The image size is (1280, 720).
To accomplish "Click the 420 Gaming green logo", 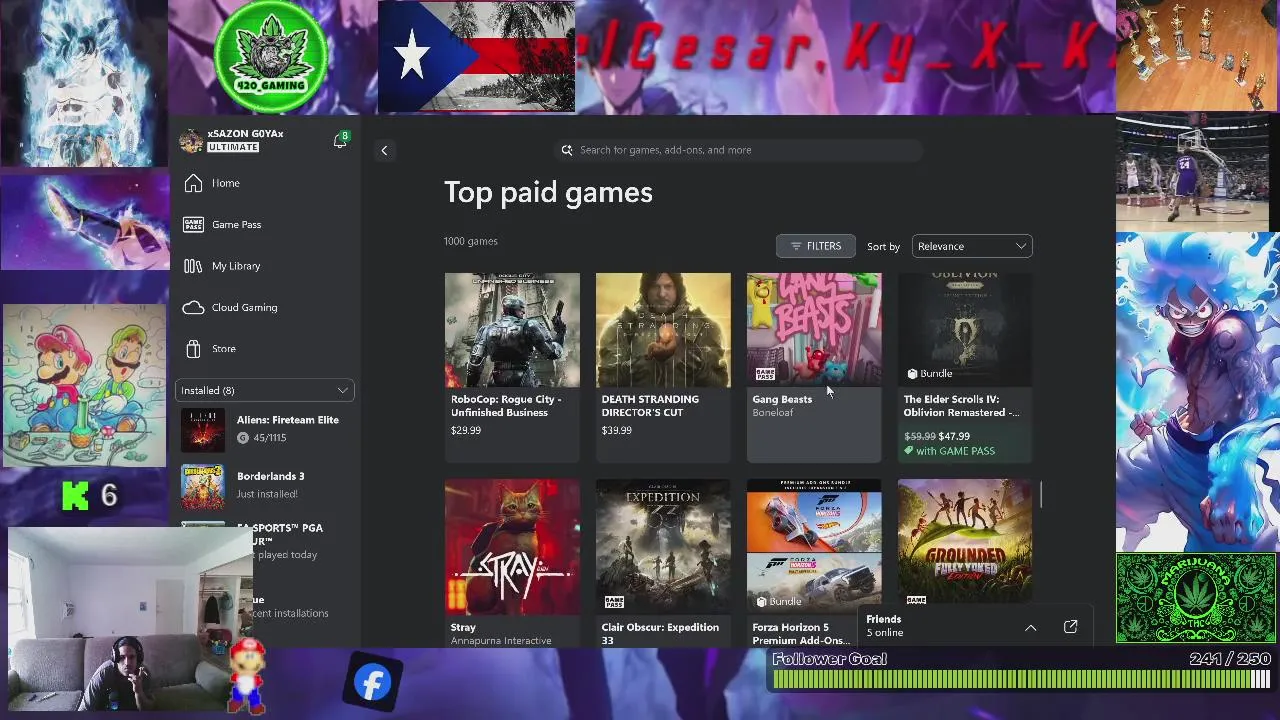I will tap(271, 57).
